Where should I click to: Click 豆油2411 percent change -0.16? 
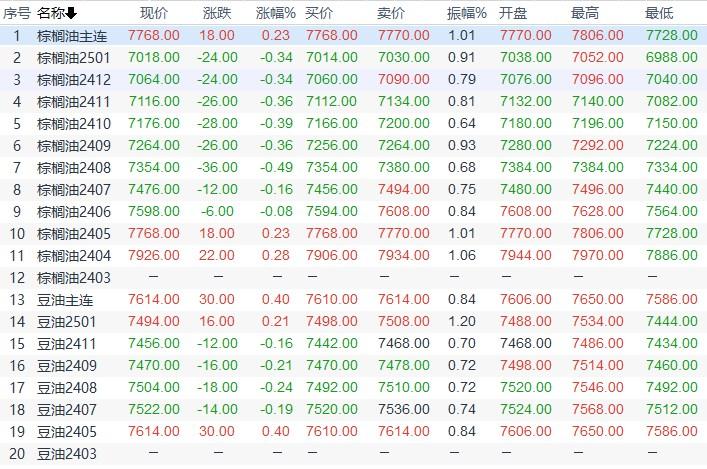[x=276, y=343]
